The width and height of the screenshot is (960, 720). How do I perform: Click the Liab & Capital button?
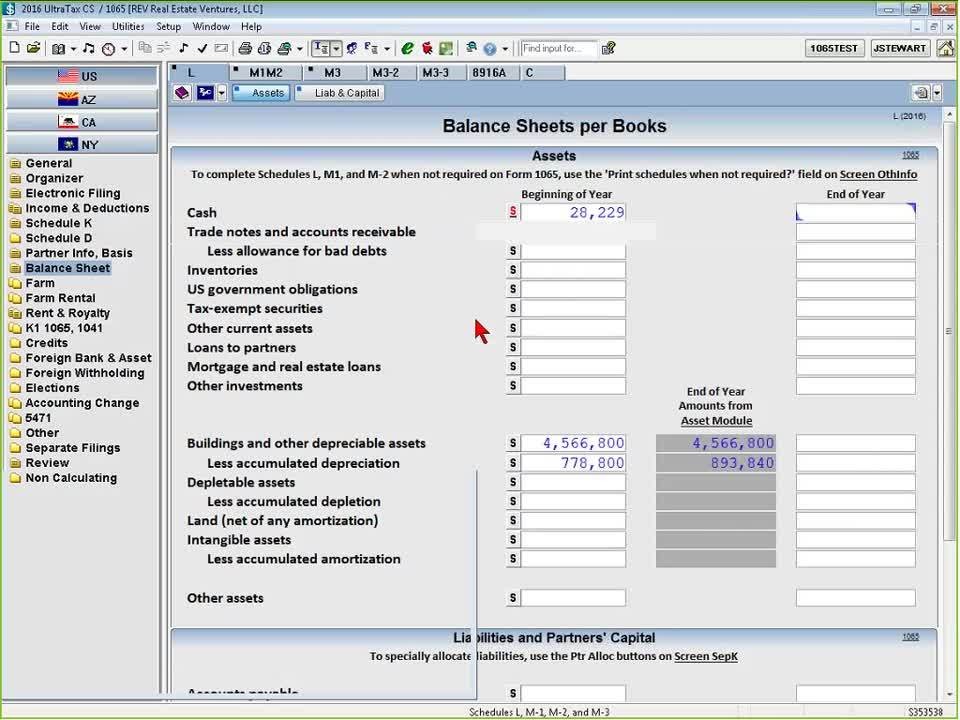340,93
